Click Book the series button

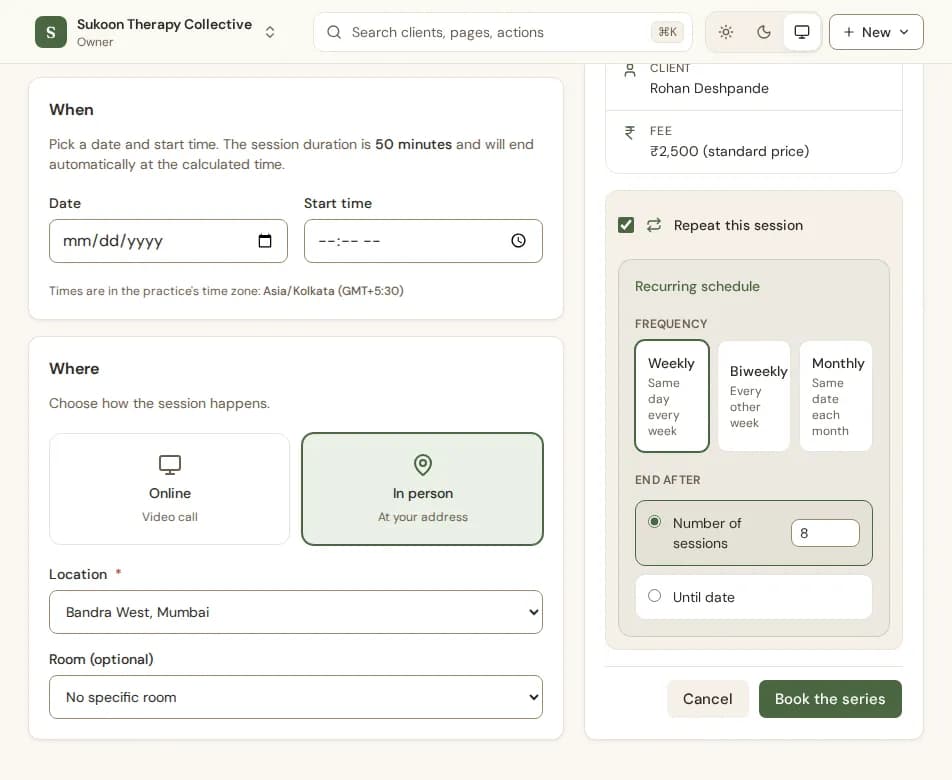[830, 699]
